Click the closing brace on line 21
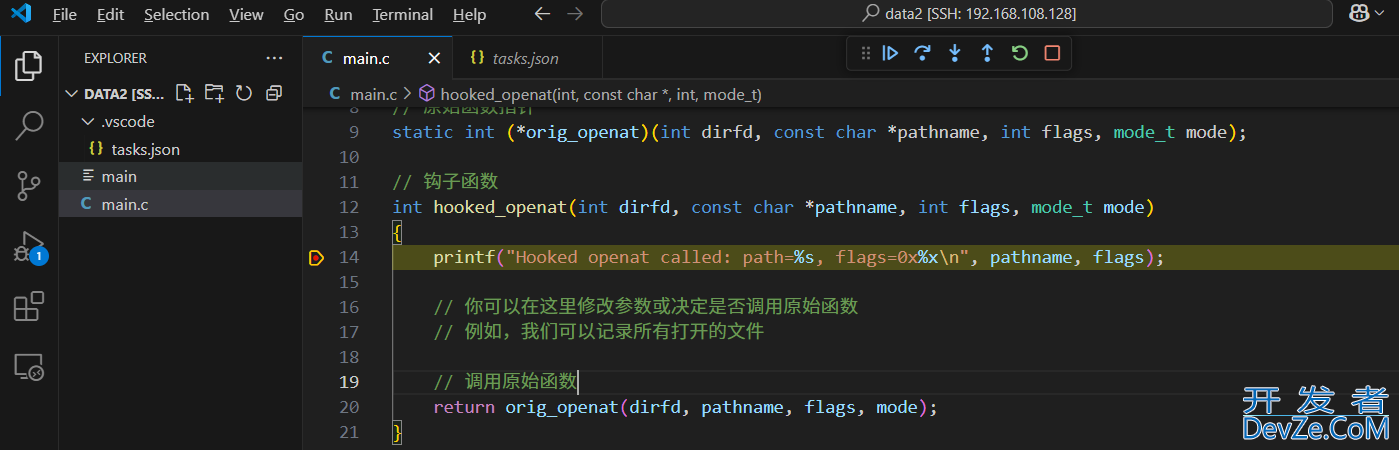 397,432
